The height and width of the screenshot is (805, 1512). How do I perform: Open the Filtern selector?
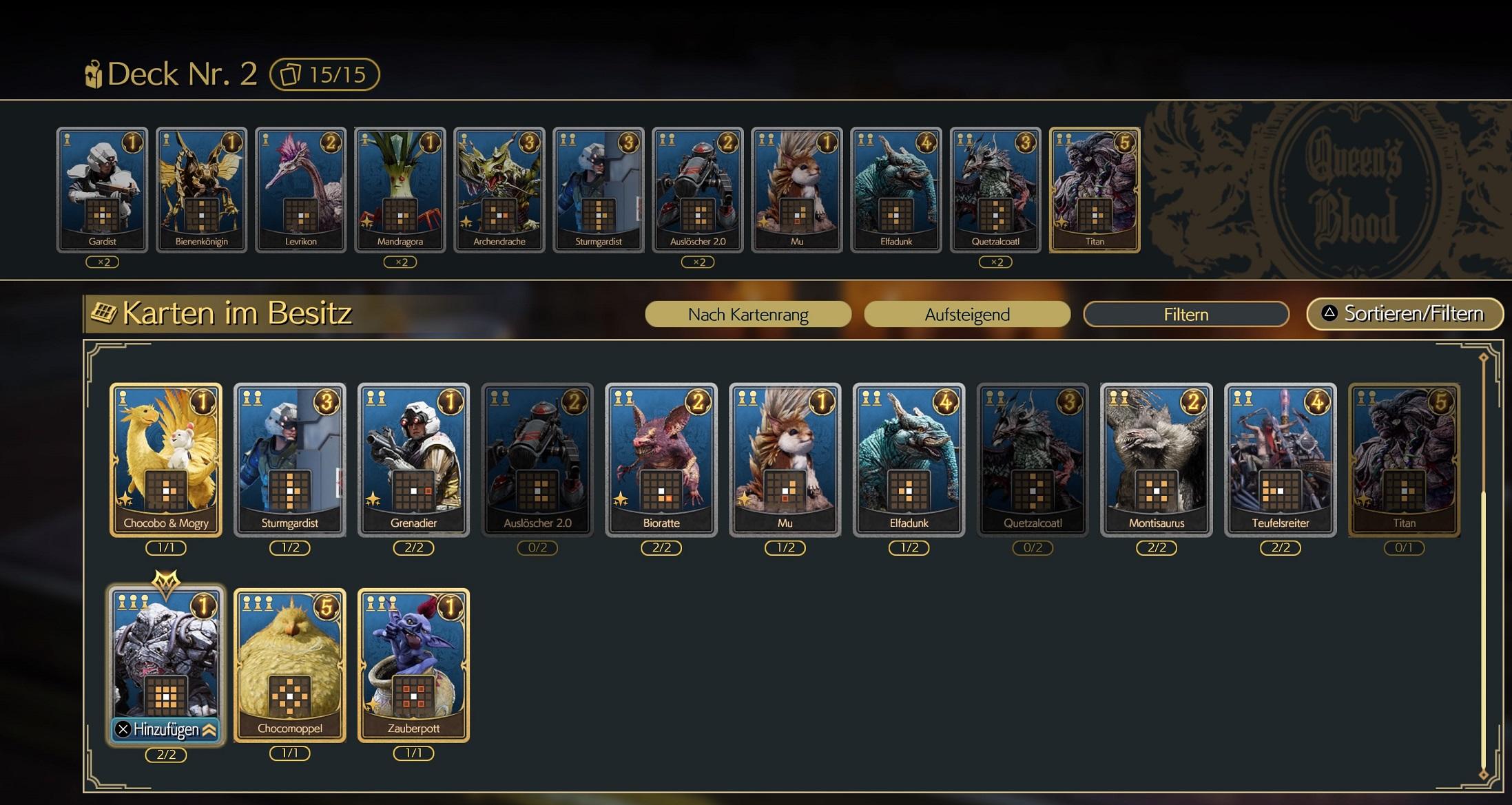(x=1185, y=315)
